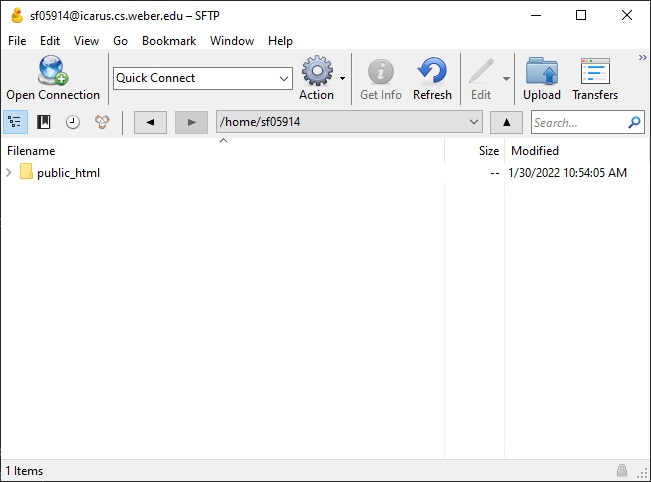Viewport: 651px width, 482px height.
Task: Click the '1 Items' status text
Action: (24, 471)
